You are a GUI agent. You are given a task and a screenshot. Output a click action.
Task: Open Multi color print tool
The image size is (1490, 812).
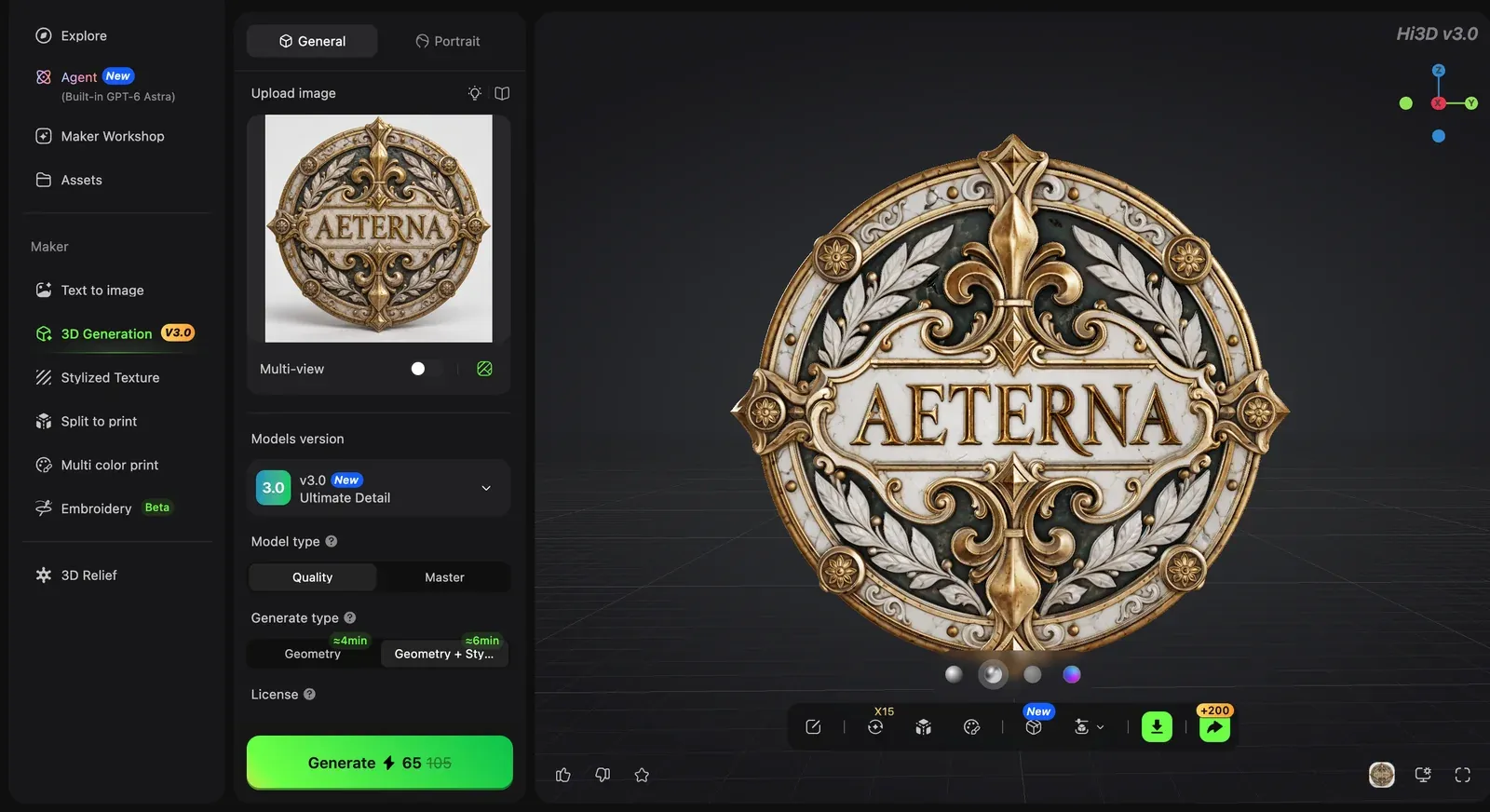point(97,465)
